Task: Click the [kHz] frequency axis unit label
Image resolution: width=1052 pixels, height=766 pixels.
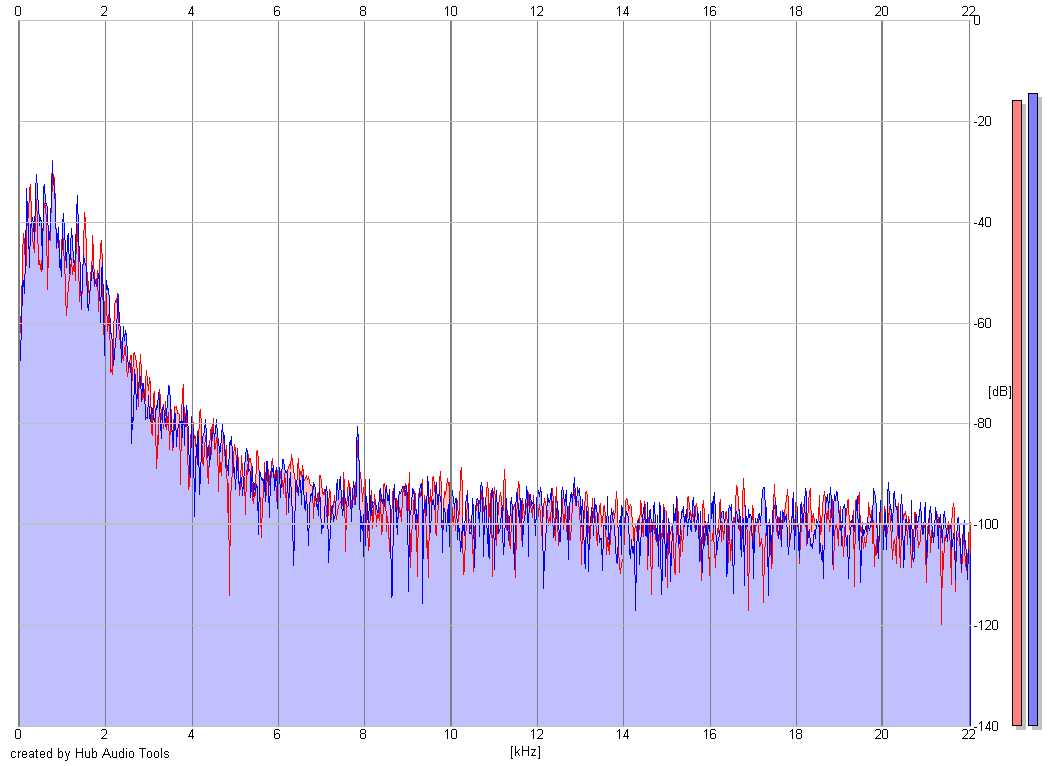Action: click(x=525, y=751)
